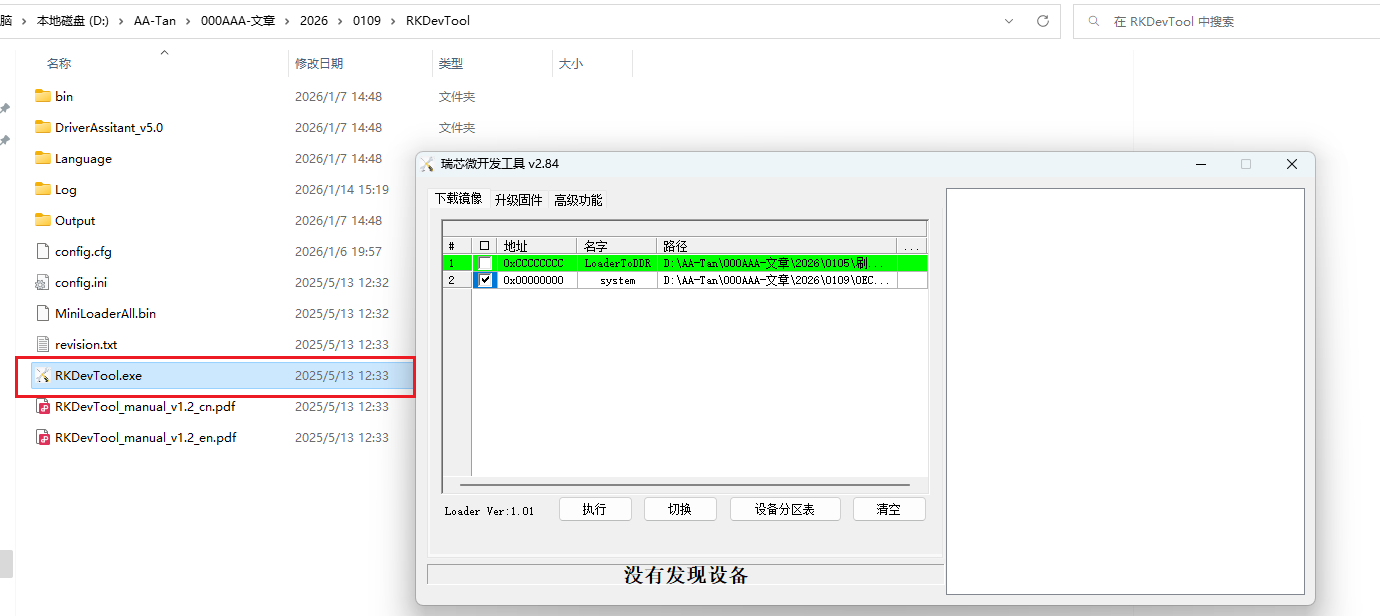The width and height of the screenshot is (1380, 616).
Task: Enable the LoaderToDDR row checkbox
Action: point(485,264)
